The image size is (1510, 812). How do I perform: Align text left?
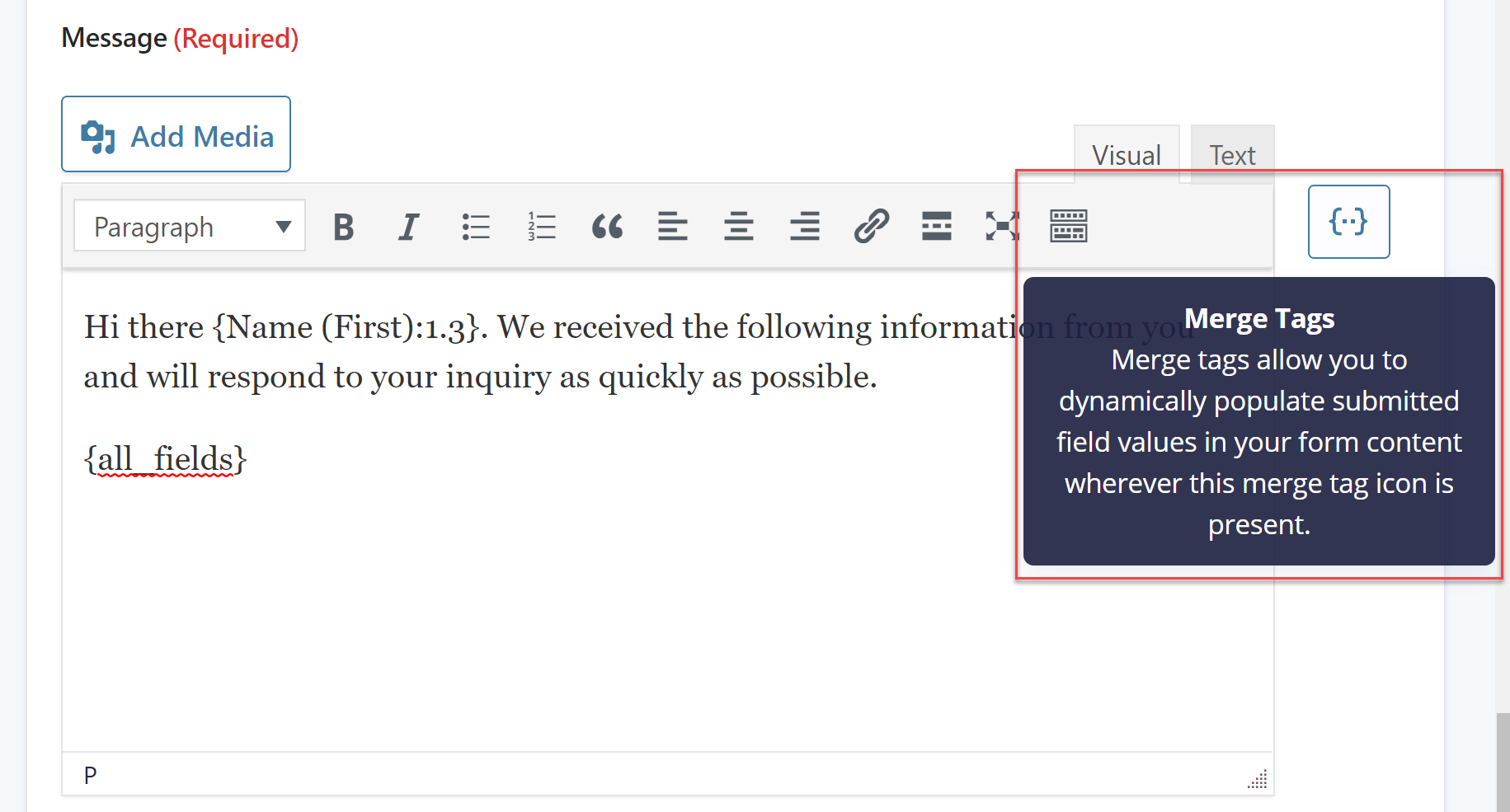pos(673,227)
